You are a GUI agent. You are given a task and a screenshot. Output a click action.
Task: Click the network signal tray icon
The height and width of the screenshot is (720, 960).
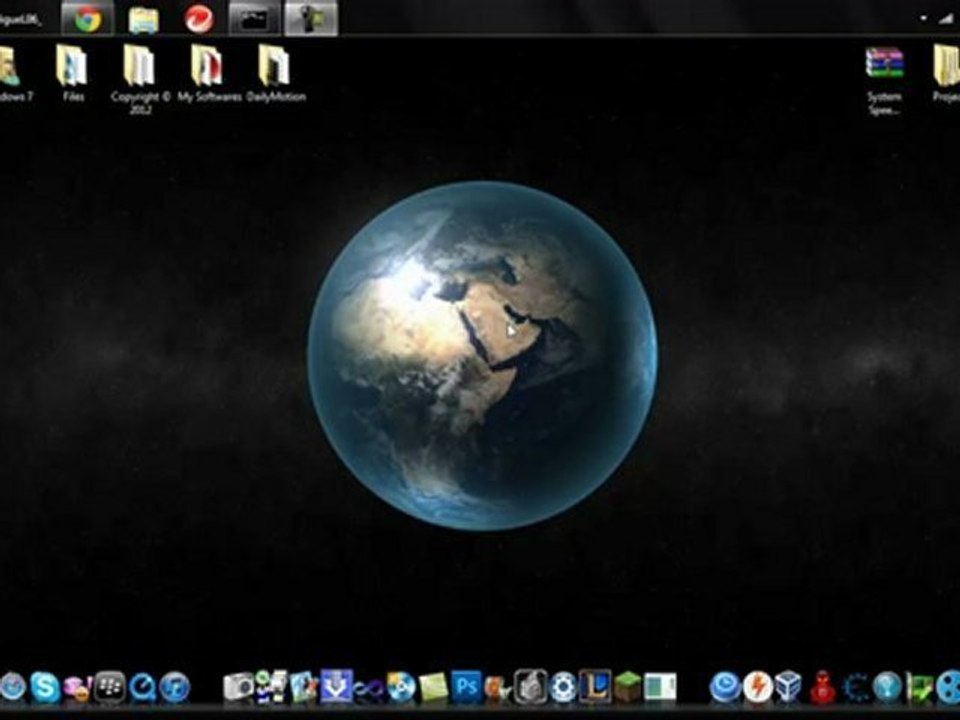click(x=946, y=18)
